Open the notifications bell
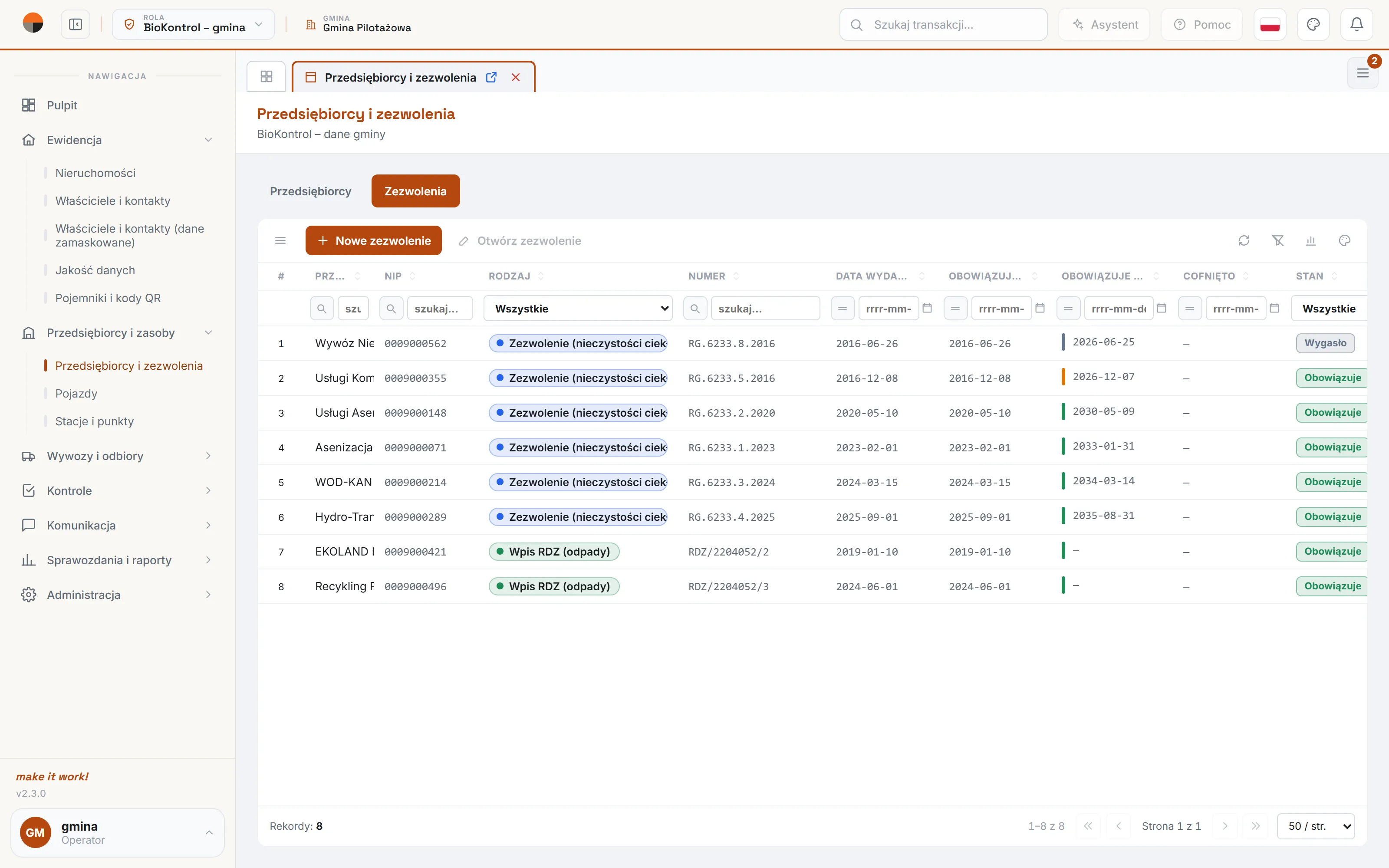1389x868 pixels. pos(1356,25)
